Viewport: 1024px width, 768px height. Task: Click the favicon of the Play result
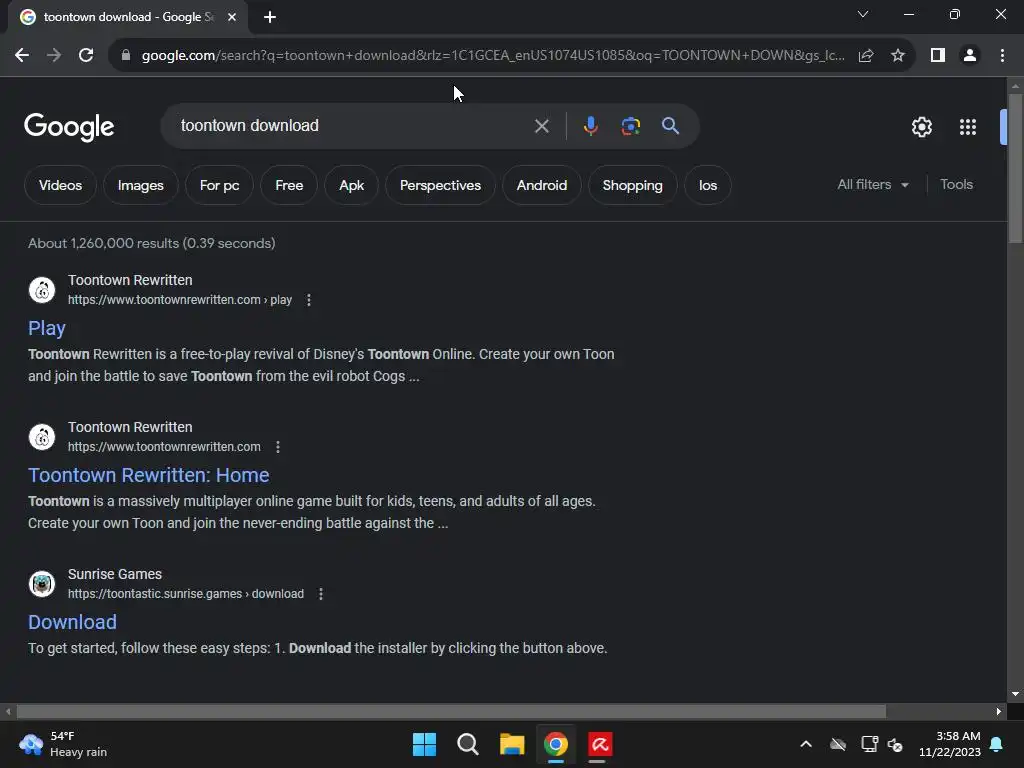tap(42, 290)
